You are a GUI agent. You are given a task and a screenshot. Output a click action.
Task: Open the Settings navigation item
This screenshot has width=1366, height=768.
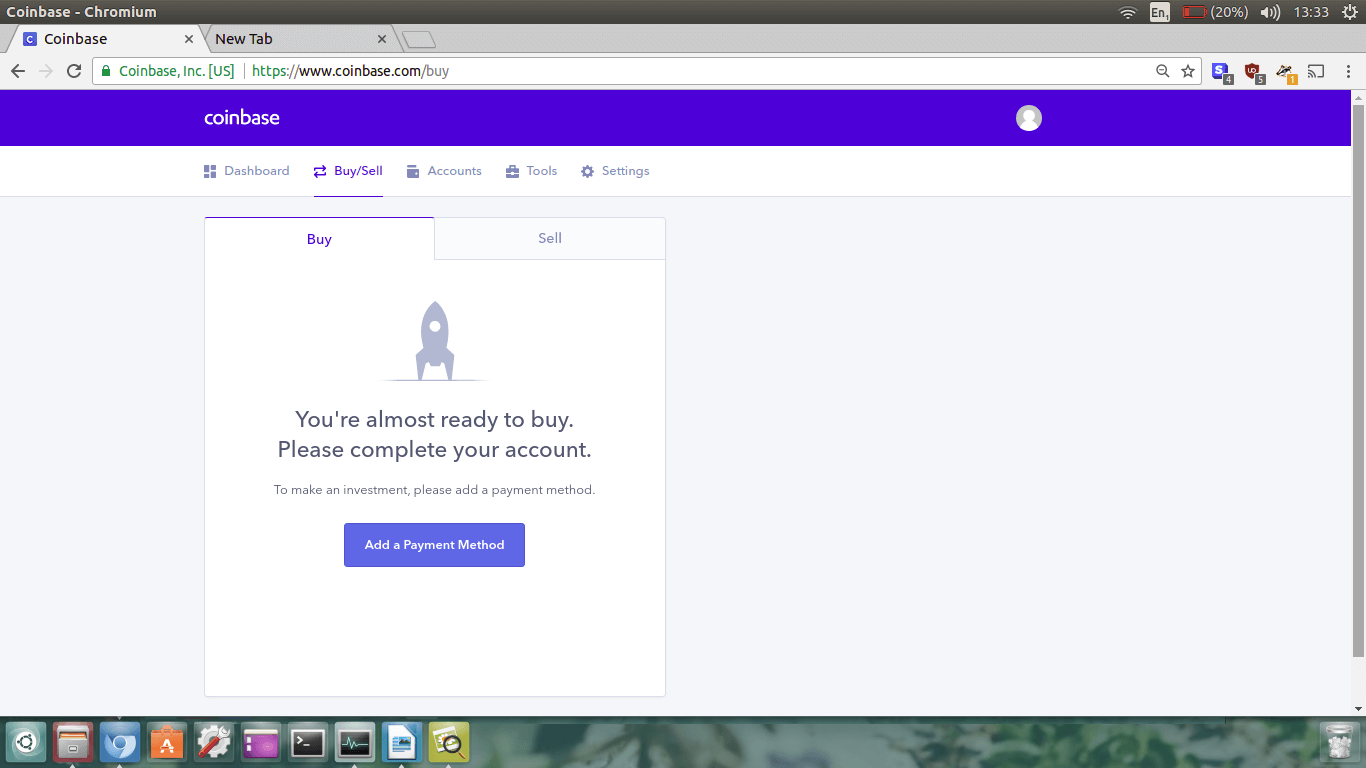[615, 171]
